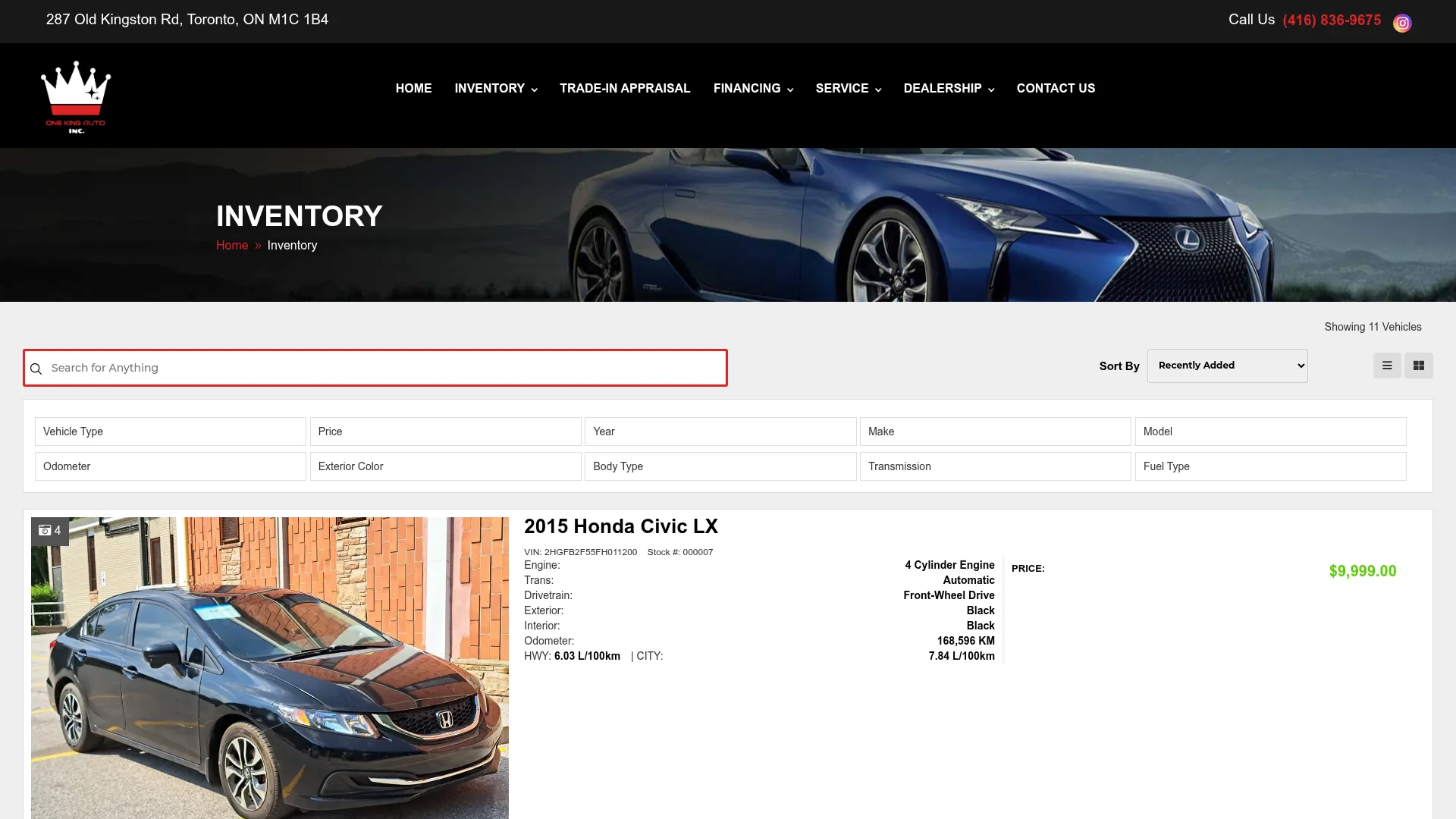Open the 2015 Honda Civic LX listing title

click(620, 526)
